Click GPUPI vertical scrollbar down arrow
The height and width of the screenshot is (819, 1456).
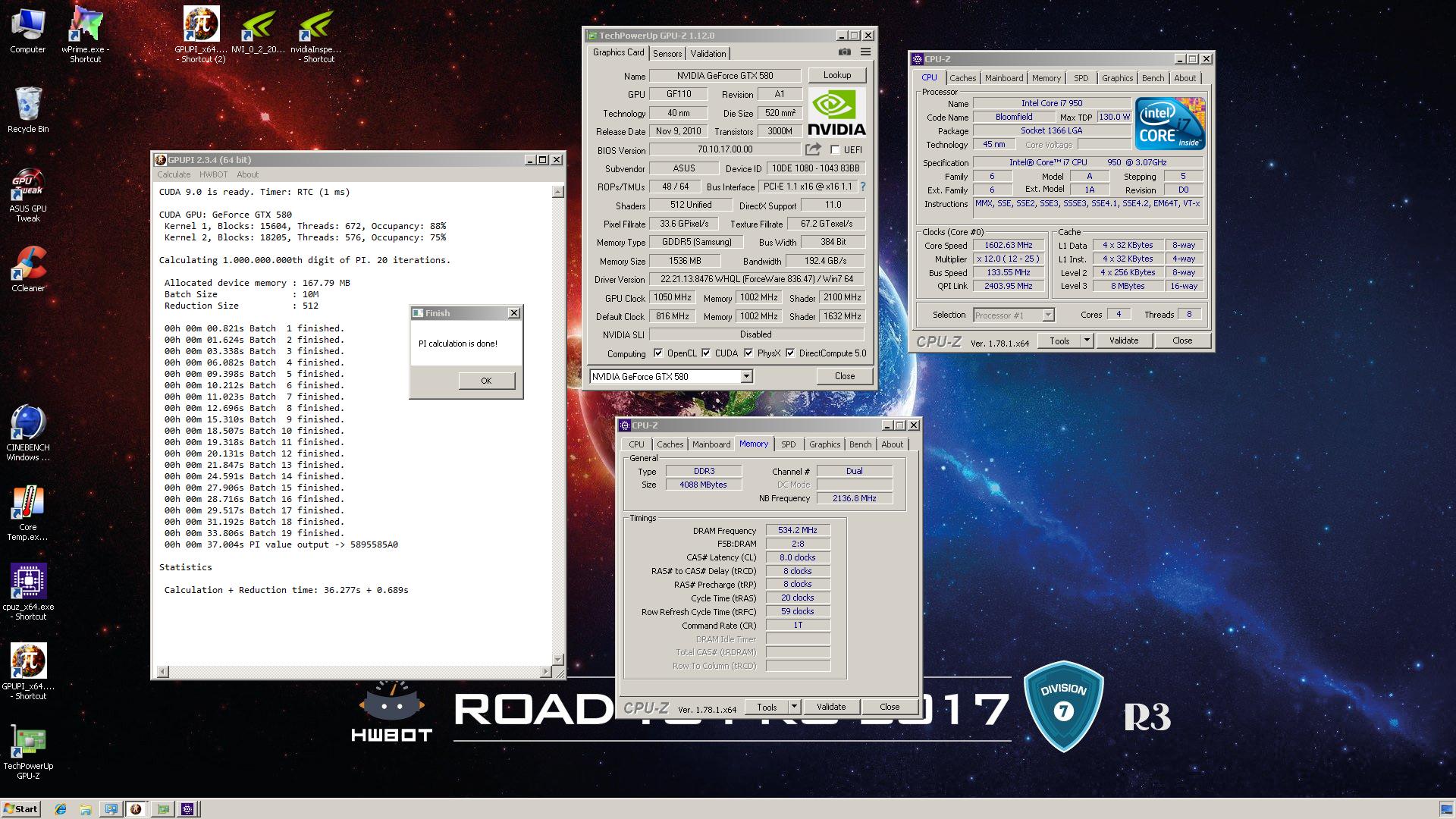tap(558, 660)
